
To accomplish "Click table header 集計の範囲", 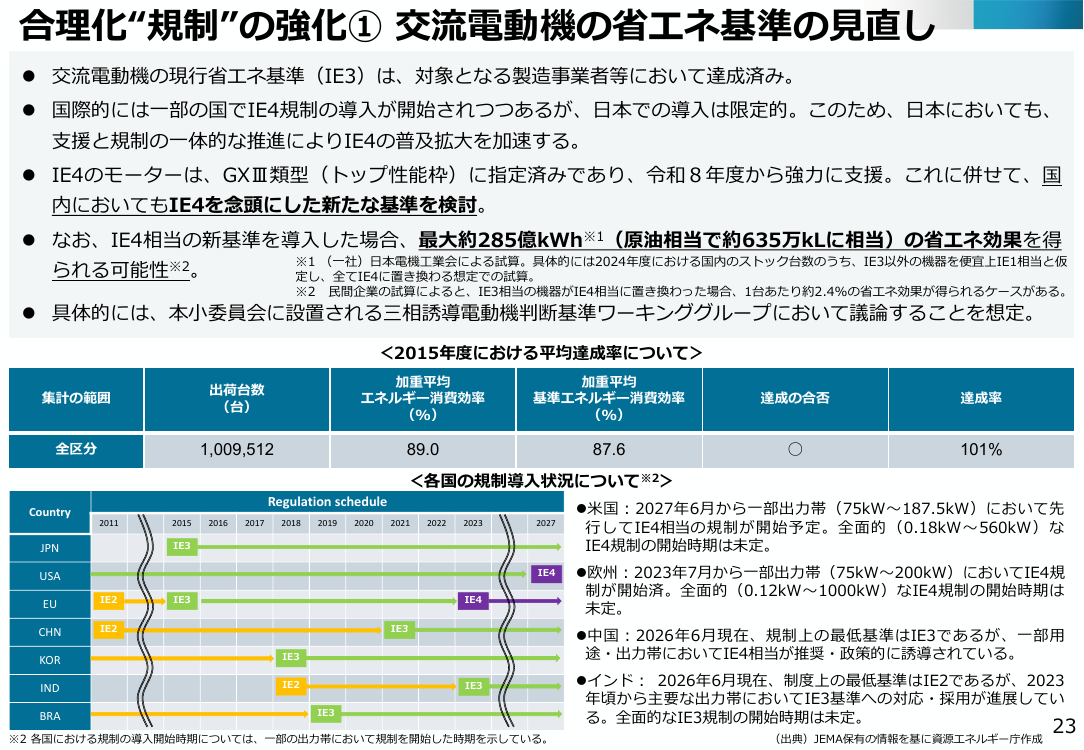I will [76, 398].
